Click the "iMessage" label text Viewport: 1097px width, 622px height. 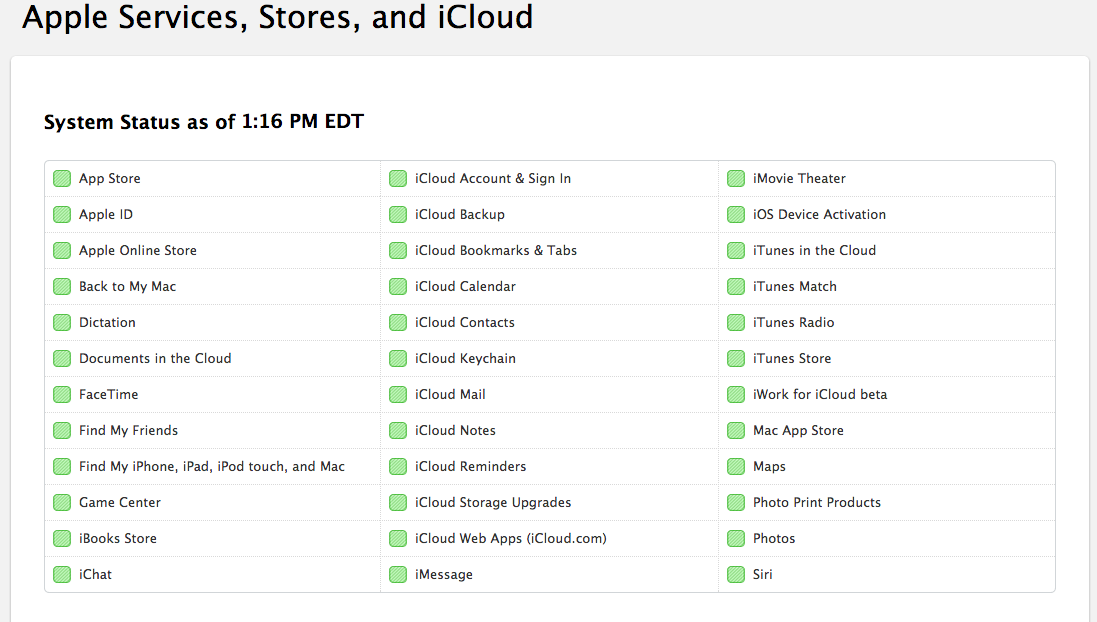coord(444,574)
